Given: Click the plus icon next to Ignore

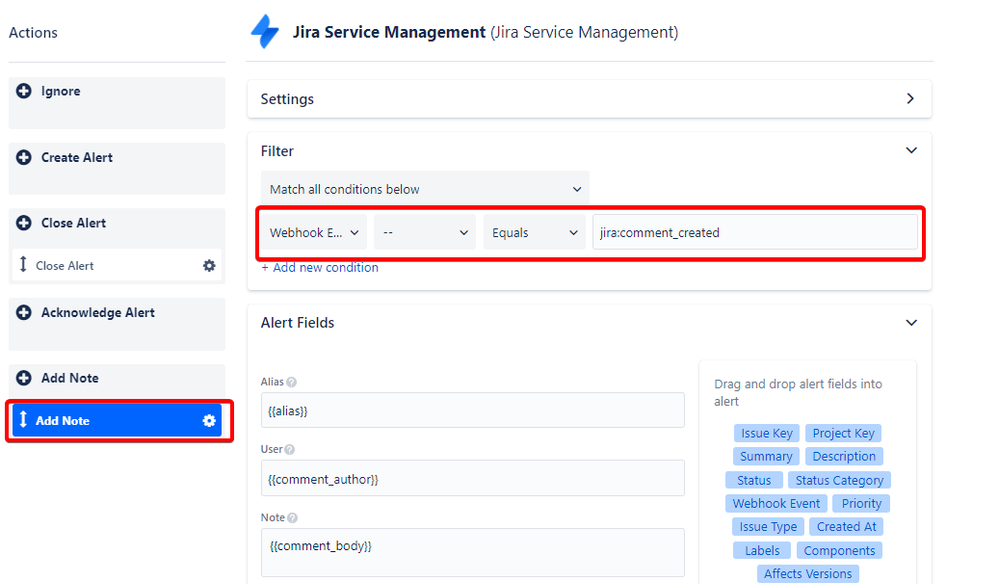Looking at the screenshot, I should [24, 91].
